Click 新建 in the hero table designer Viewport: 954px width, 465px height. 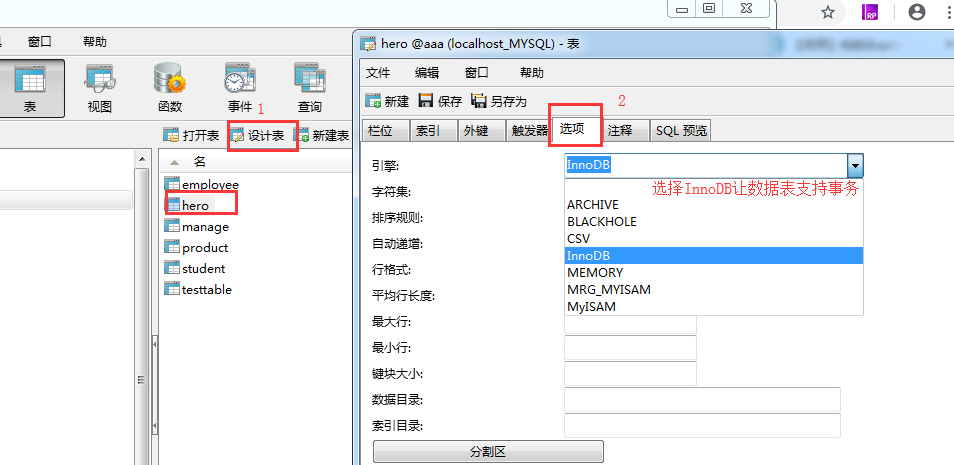387,101
